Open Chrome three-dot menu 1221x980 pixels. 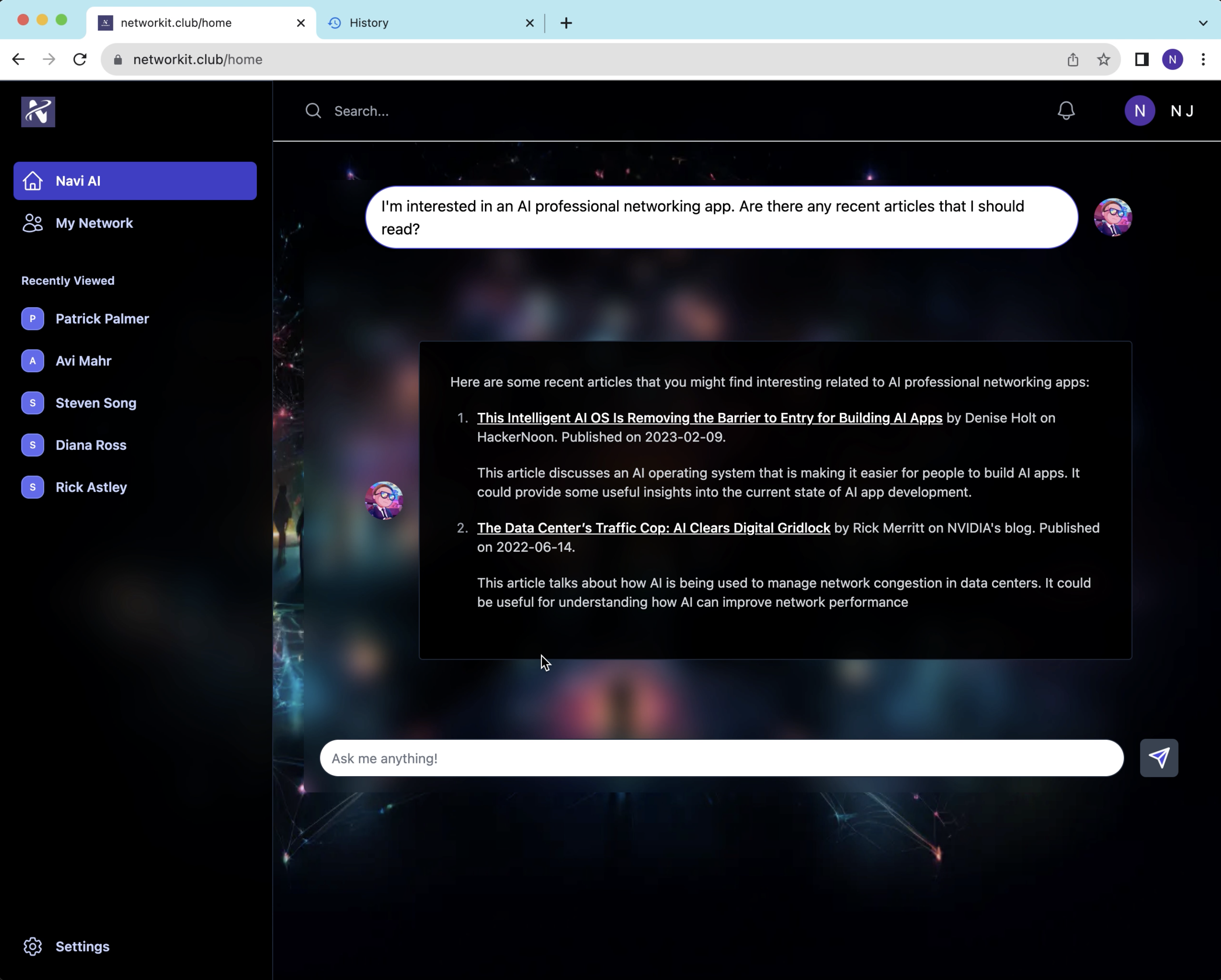(x=1203, y=59)
